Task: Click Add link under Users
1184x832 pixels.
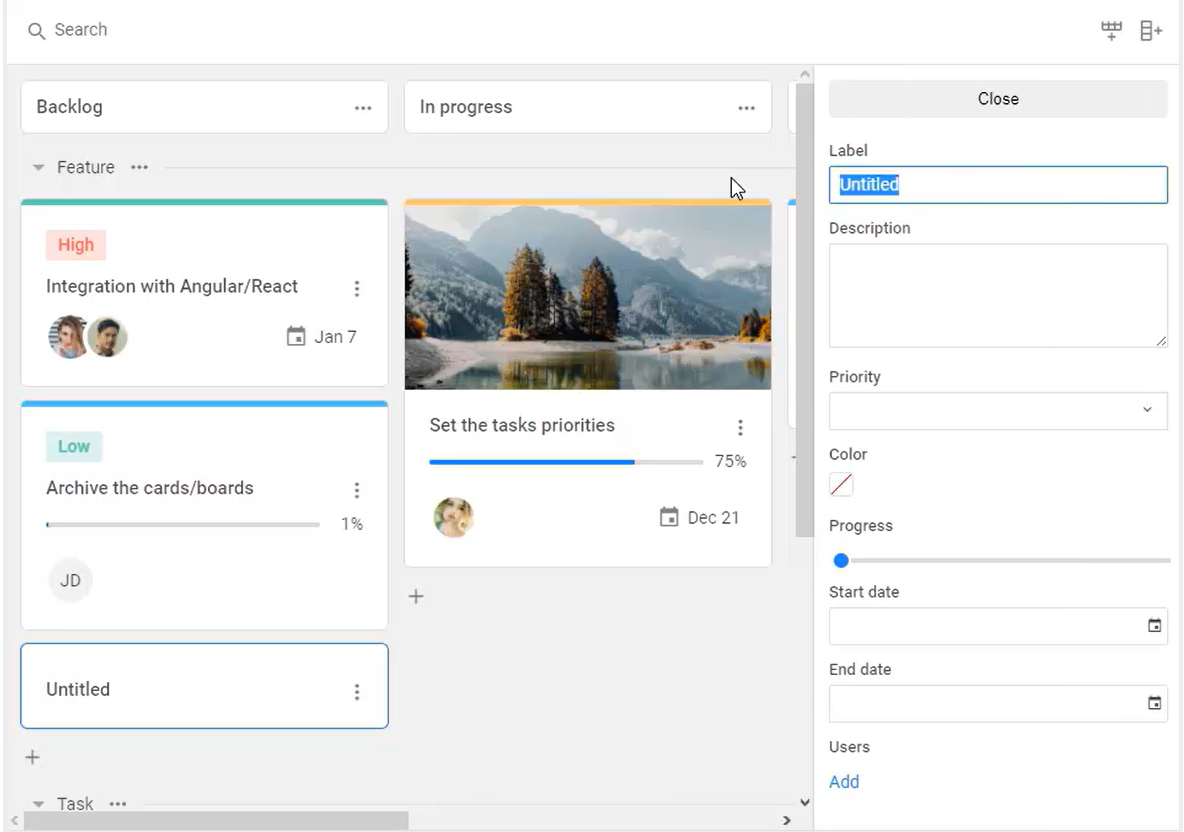Action: pos(844,782)
